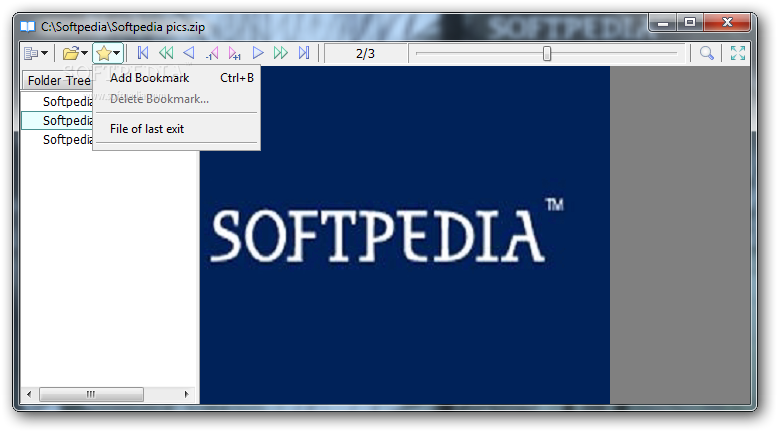Choose Add Bookmark from the menu
The width and height of the screenshot is (778, 432).
point(177,78)
